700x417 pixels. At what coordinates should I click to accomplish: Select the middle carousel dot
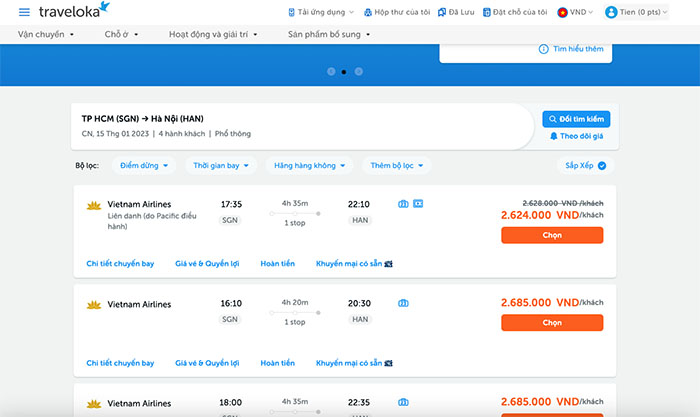pos(344,72)
